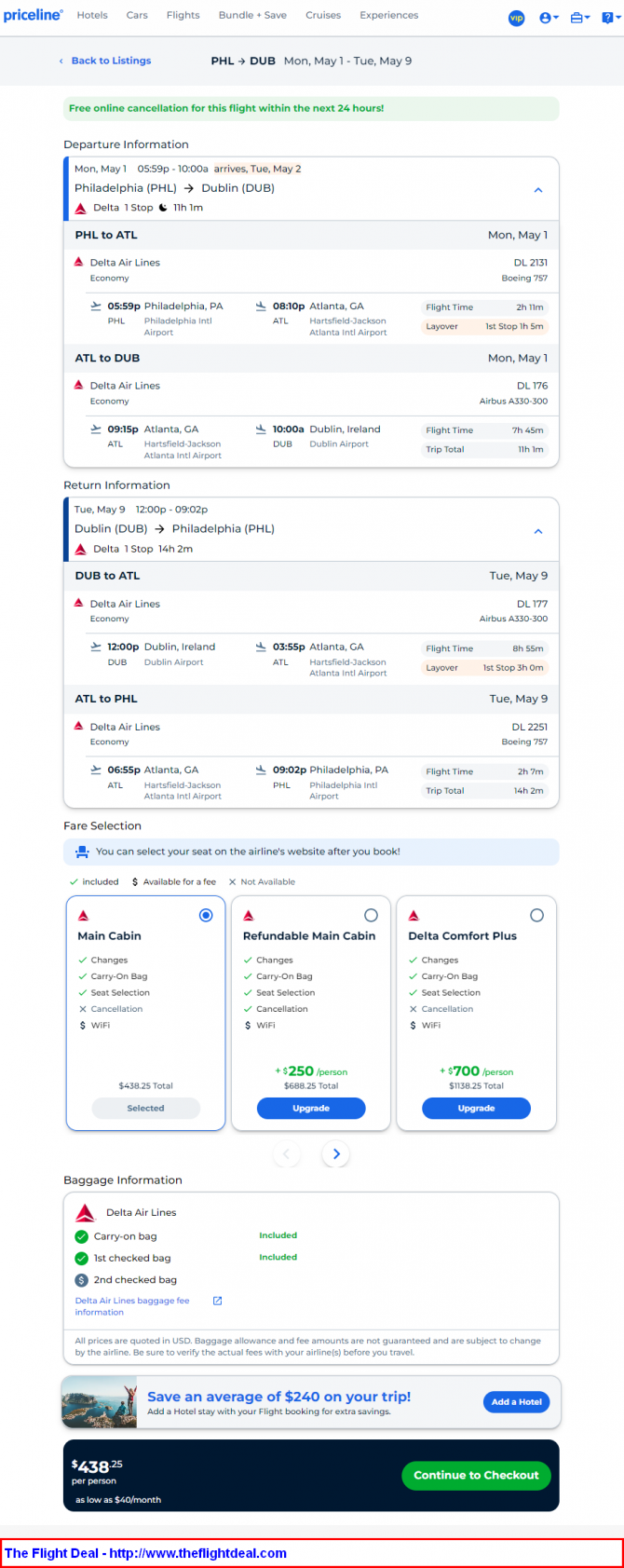Click the Delta logo in departure summary
624x1568 pixels.
coord(81,208)
